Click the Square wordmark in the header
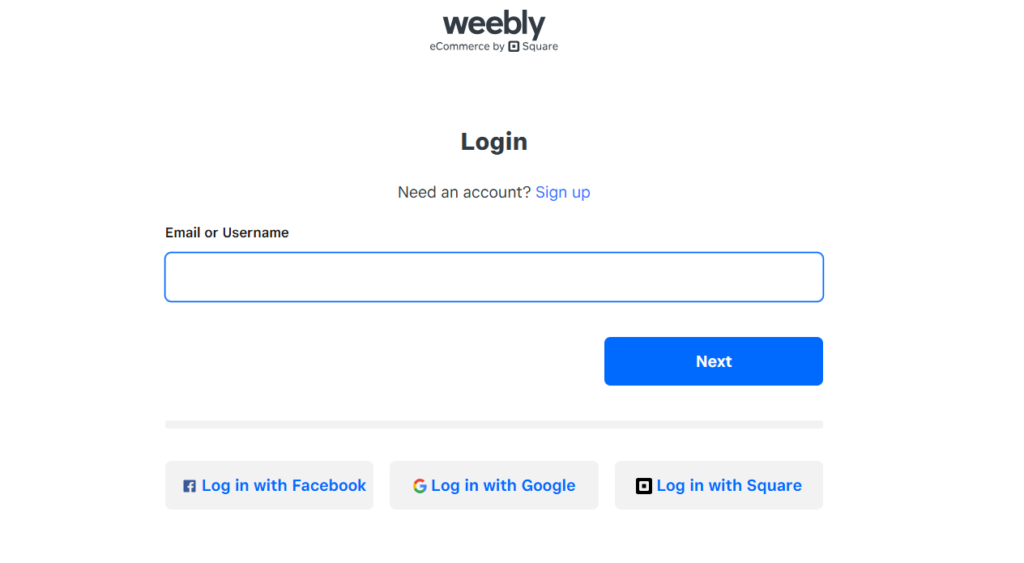Screen dimensions: 1024x563 540,46
